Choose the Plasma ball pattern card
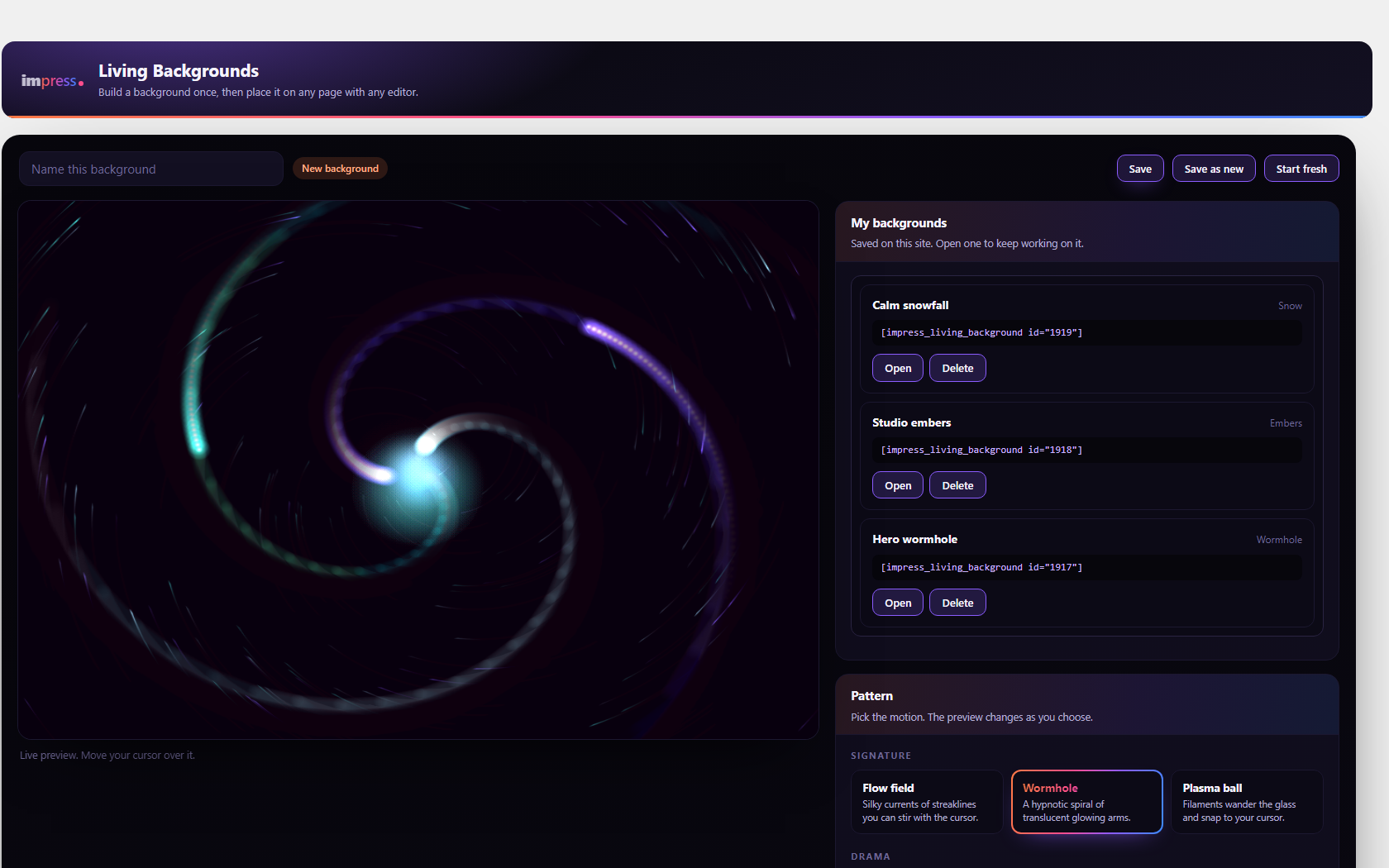This screenshot has height=868, width=1389. [x=1247, y=802]
